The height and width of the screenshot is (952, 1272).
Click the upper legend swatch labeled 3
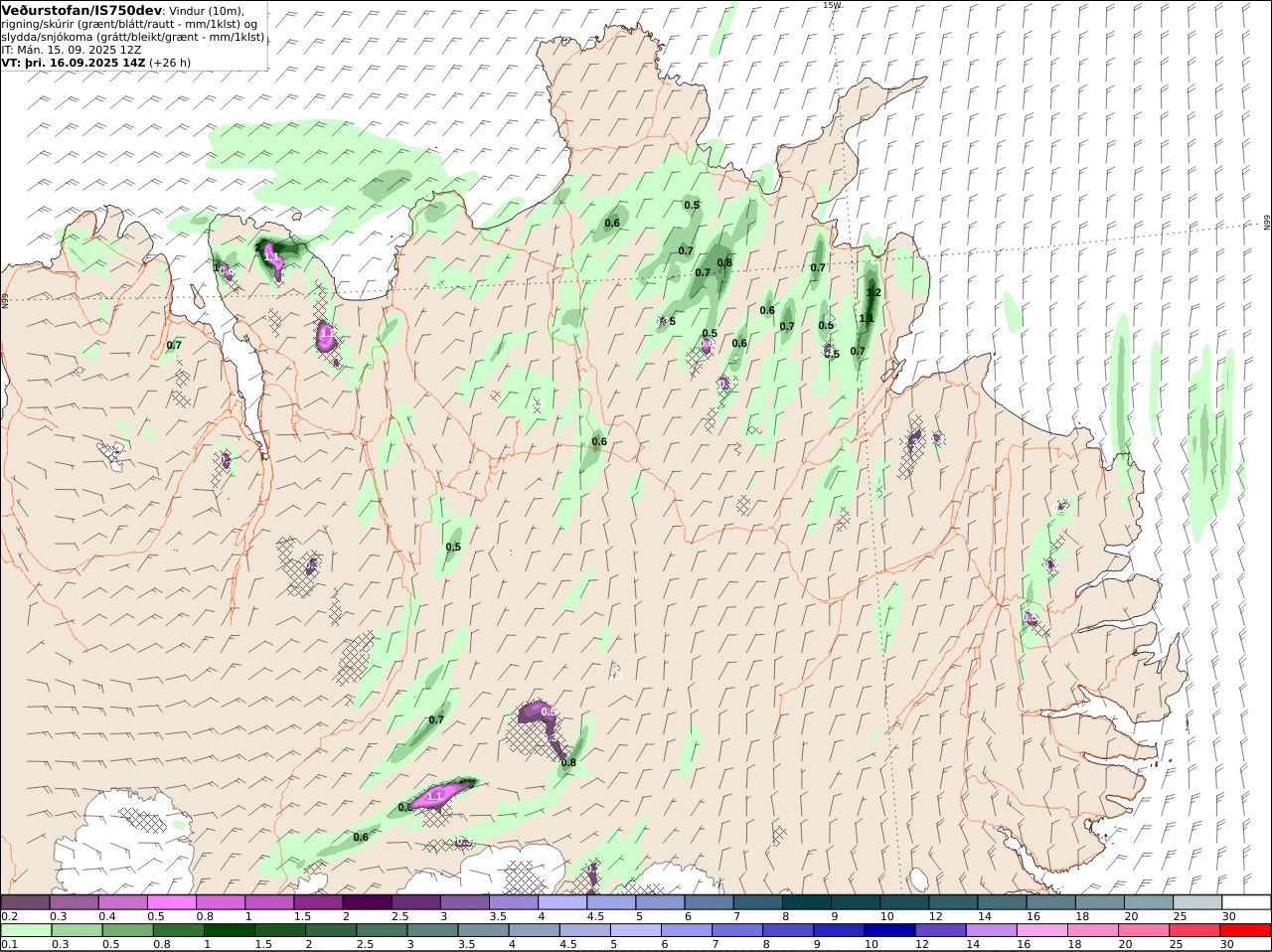click(464, 902)
